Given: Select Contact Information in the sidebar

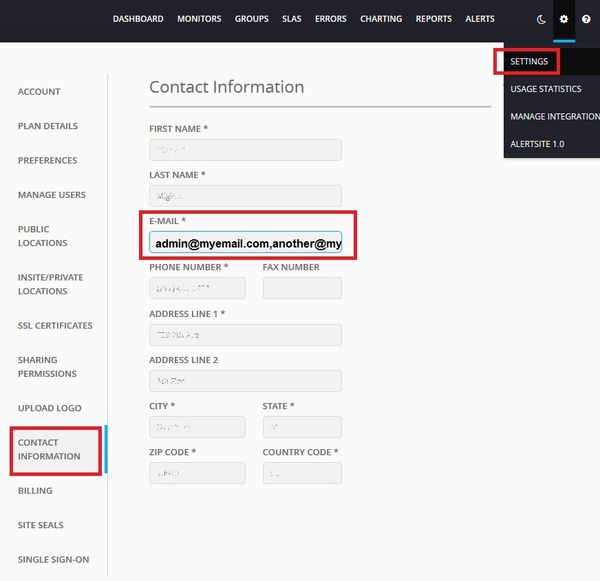Looking at the screenshot, I should tap(49, 450).
